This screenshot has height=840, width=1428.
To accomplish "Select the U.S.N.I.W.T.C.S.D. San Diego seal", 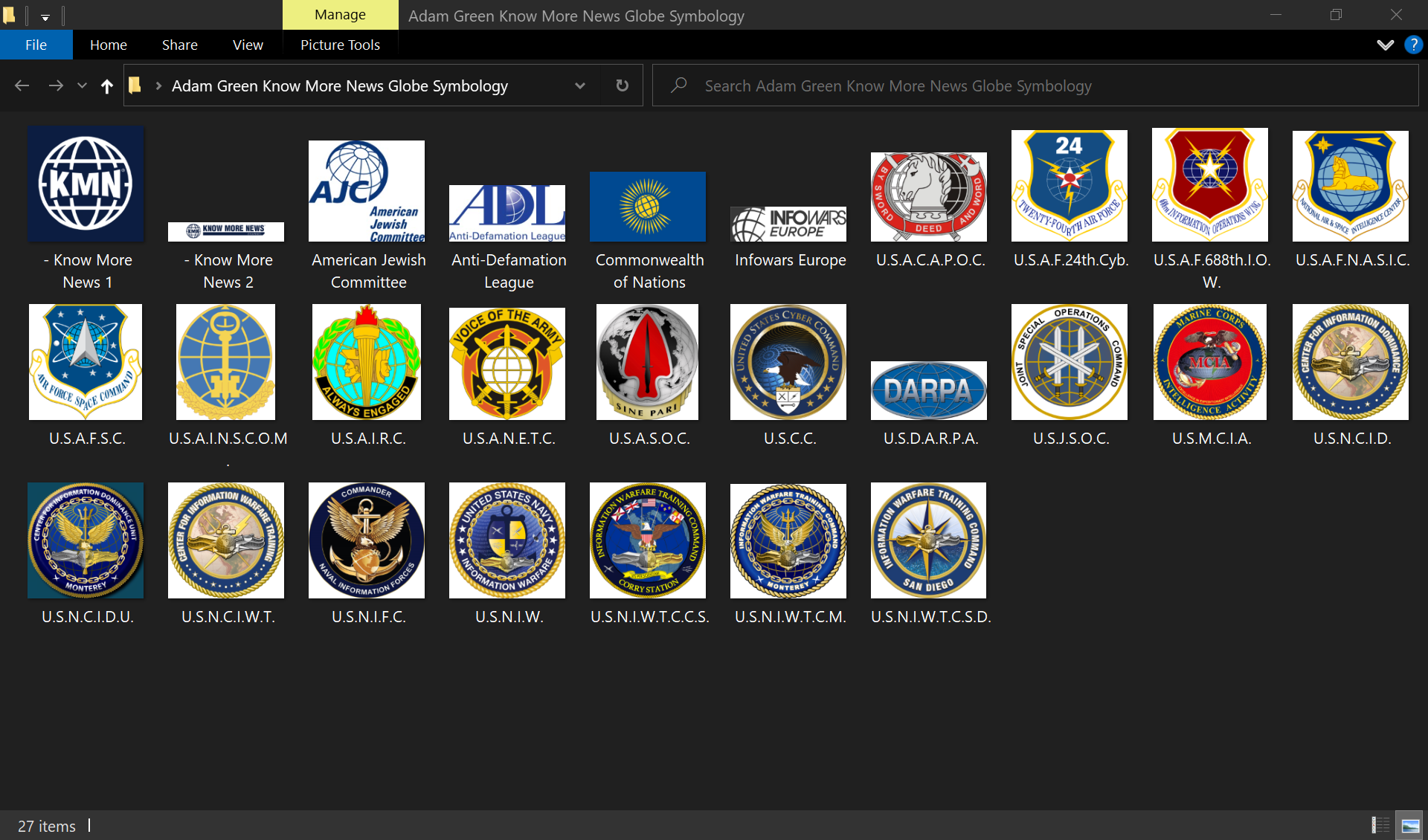I will (x=928, y=540).
